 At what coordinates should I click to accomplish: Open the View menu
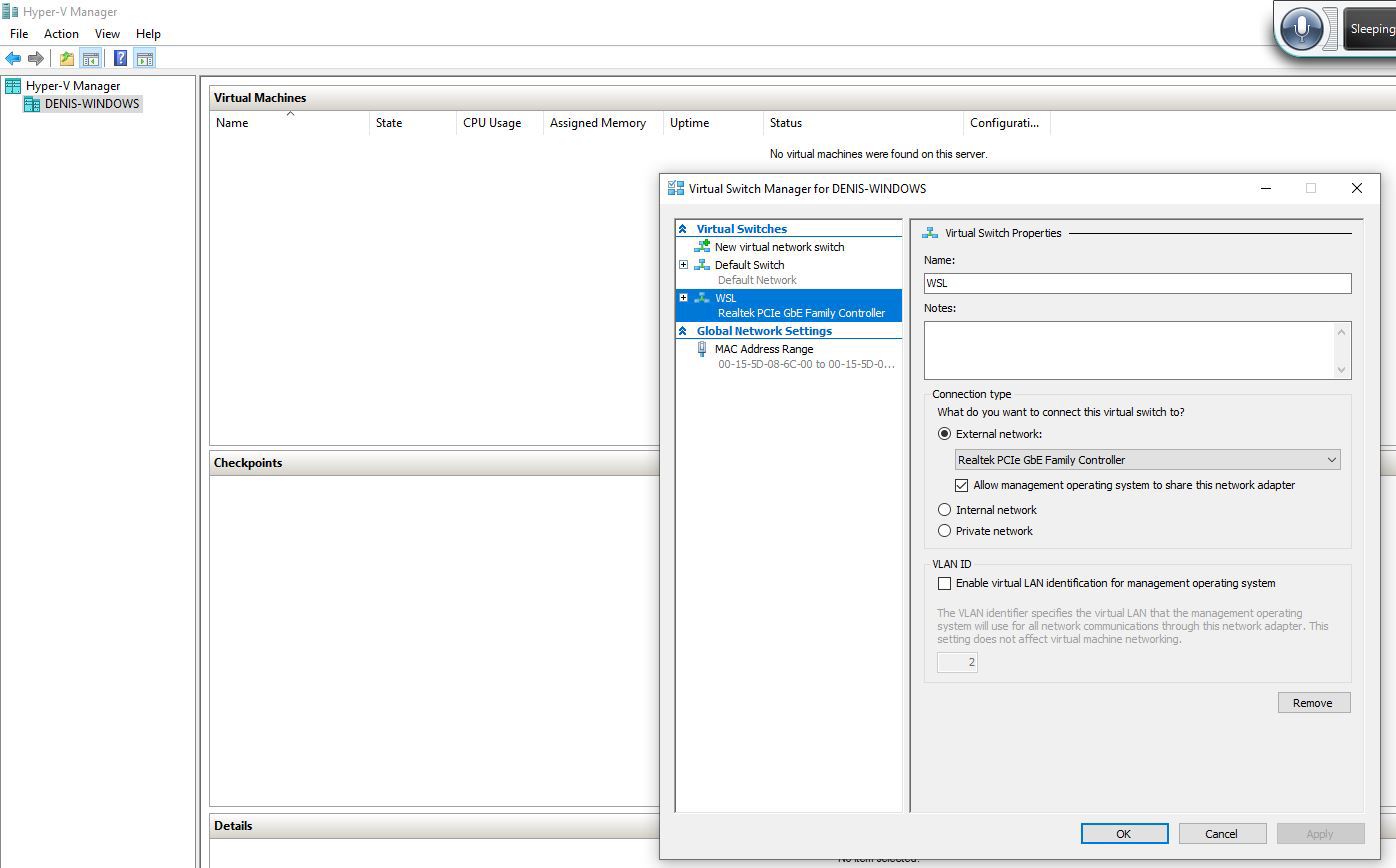click(x=107, y=33)
